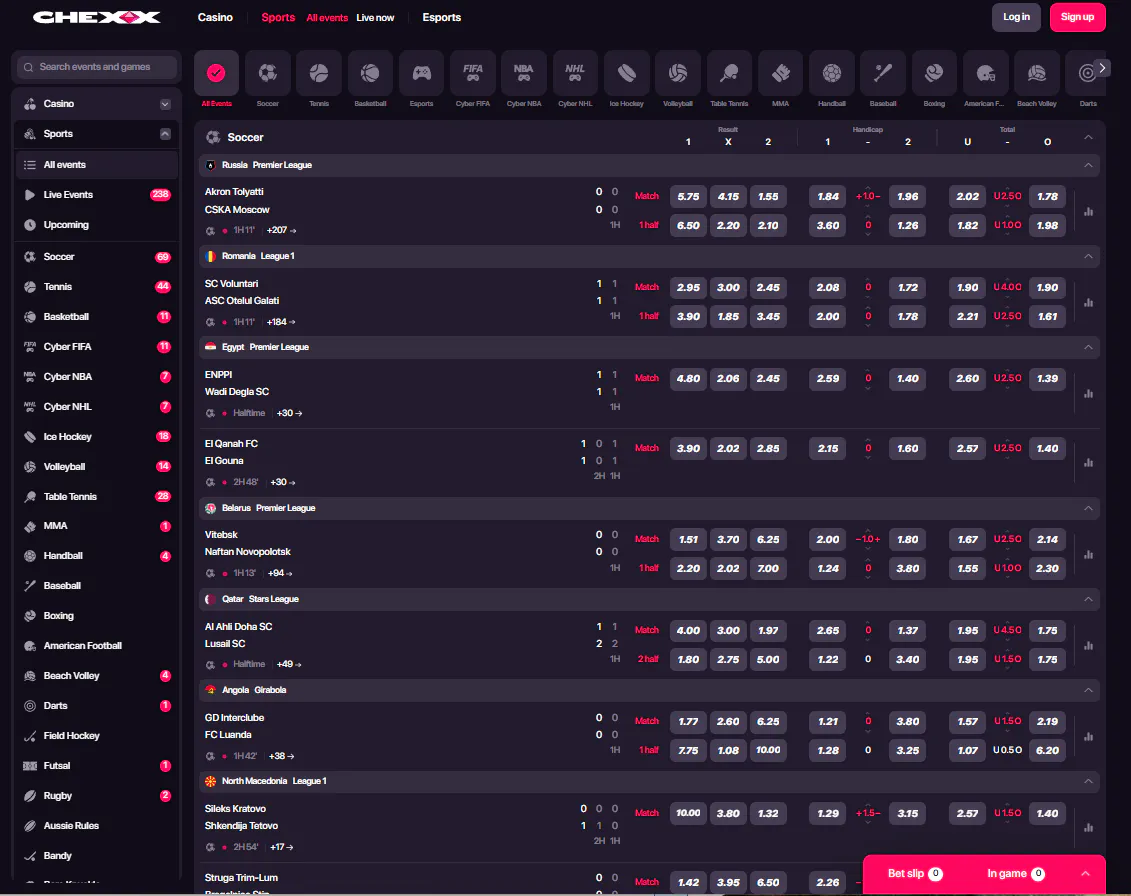Collapse Belarus Premier League group
Image resolution: width=1131 pixels, height=896 pixels.
(x=1088, y=508)
